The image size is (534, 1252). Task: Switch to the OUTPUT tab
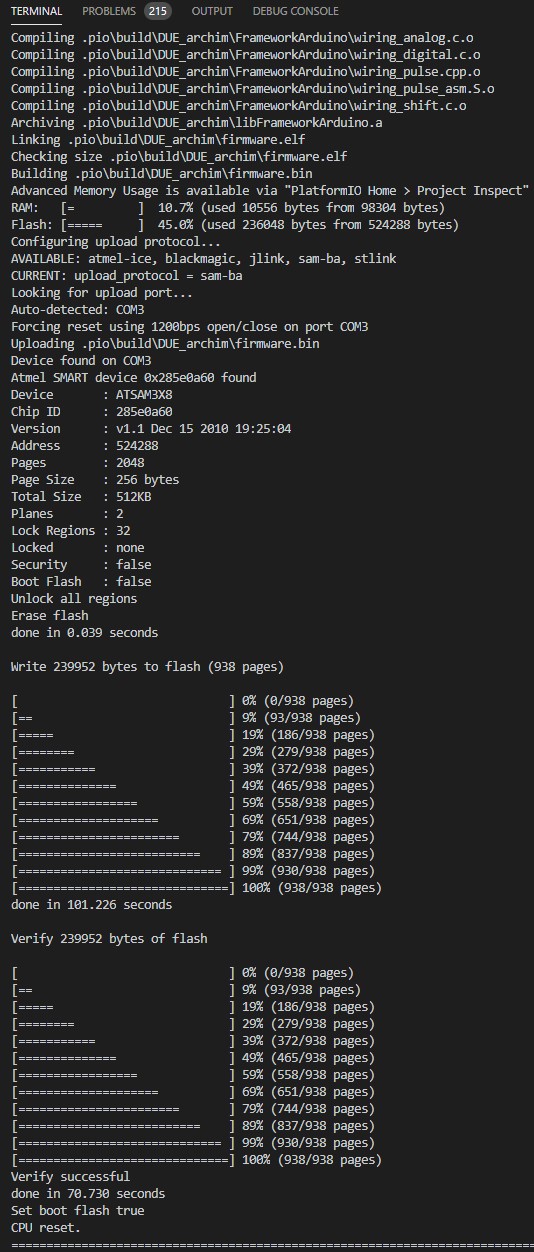[212, 11]
